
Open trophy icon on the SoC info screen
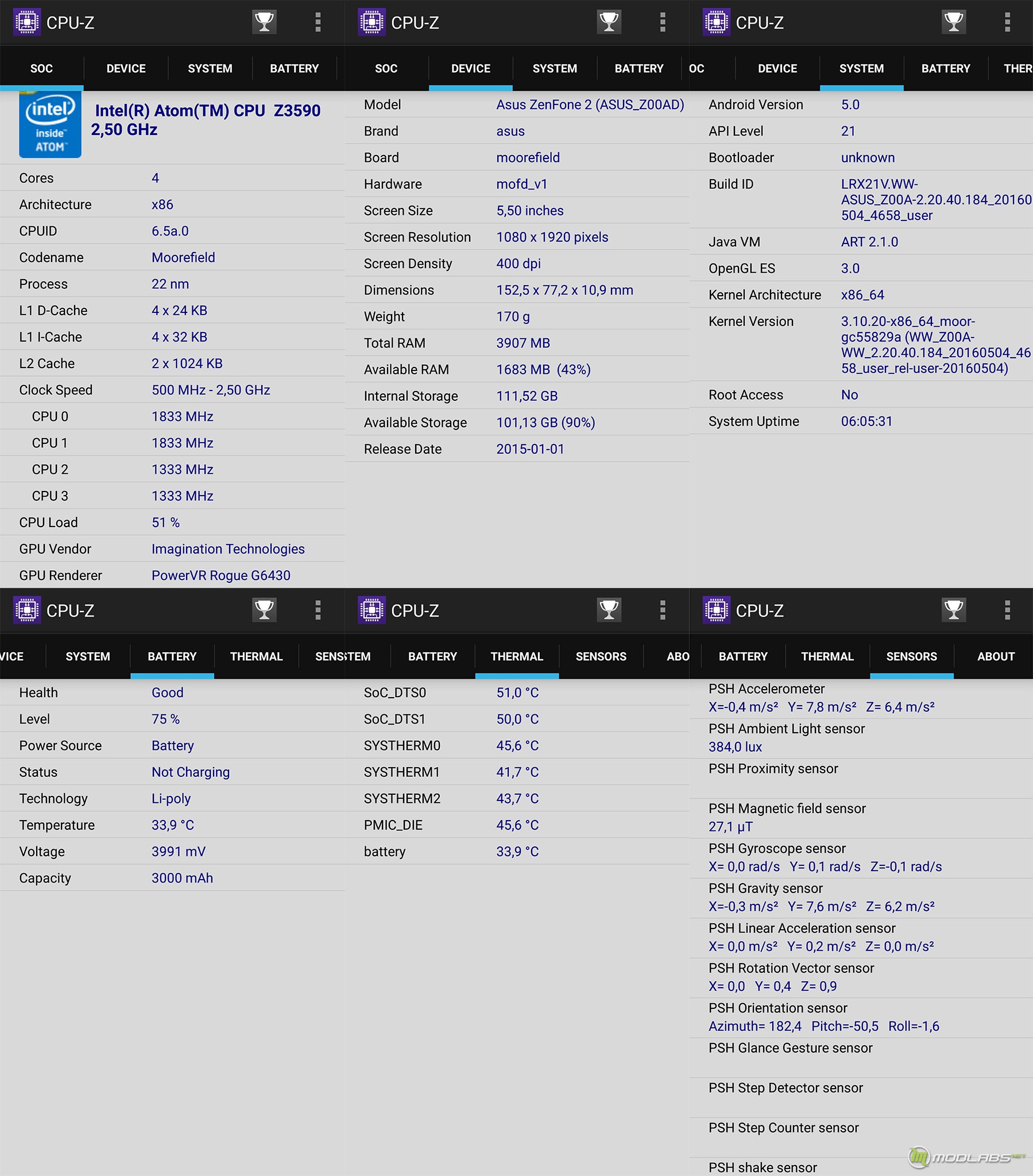pyautogui.click(x=264, y=22)
